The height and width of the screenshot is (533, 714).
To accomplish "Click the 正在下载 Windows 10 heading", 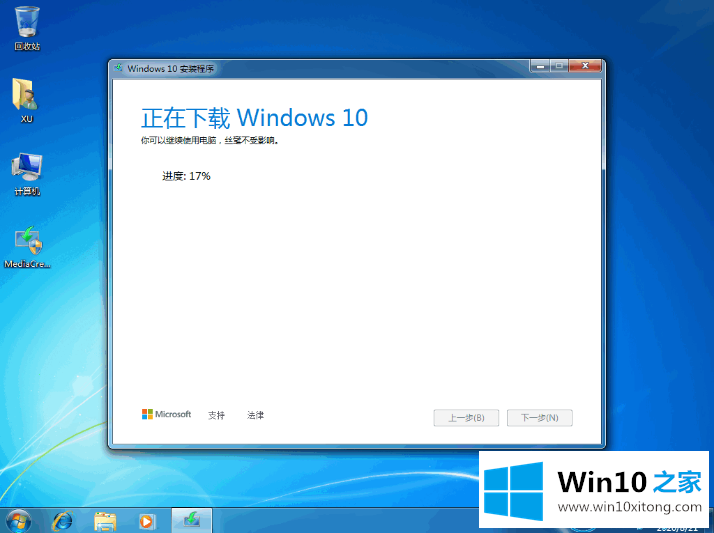I will pyautogui.click(x=255, y=118).
